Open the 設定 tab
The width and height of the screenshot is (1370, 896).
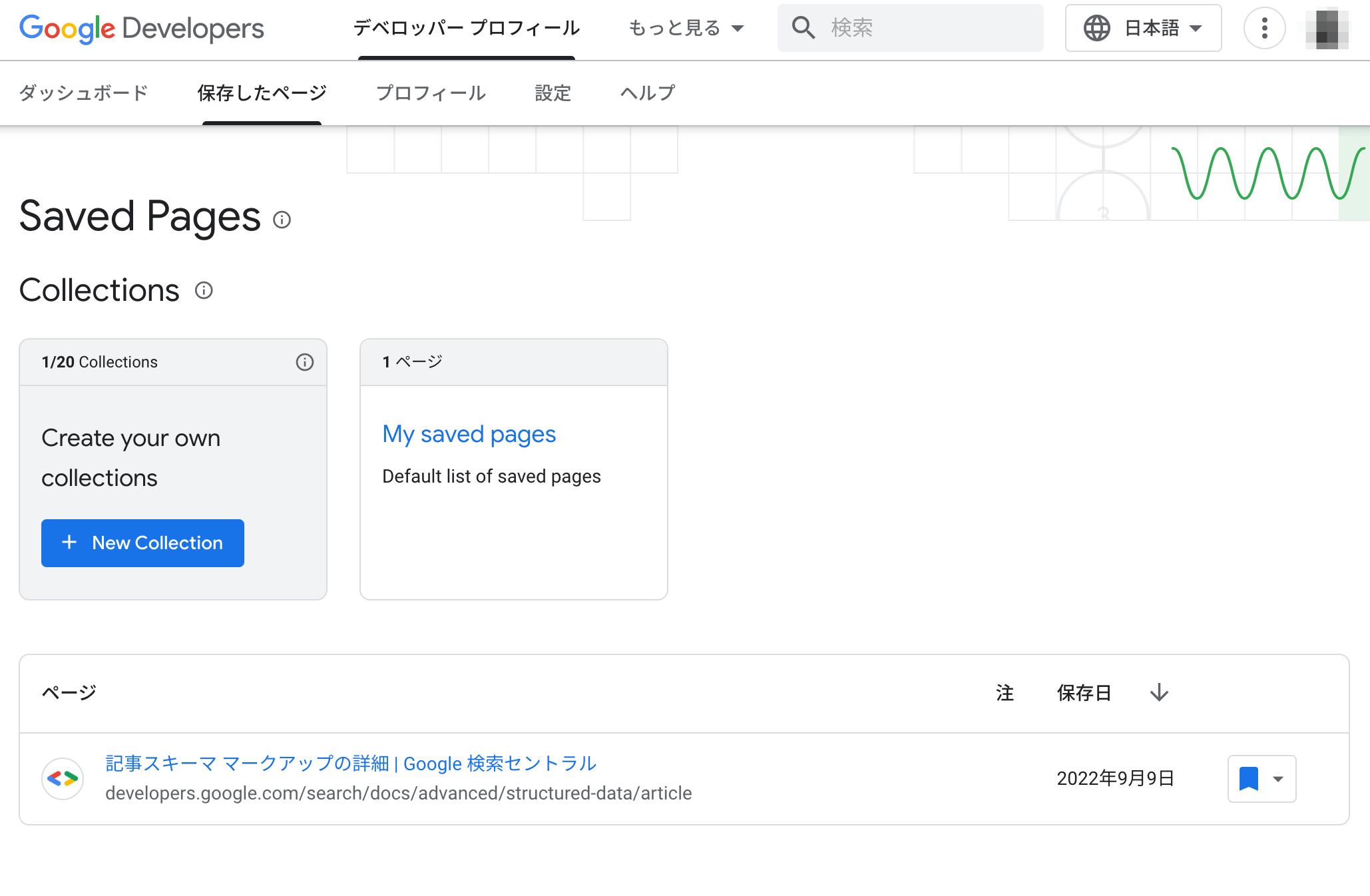tap(553, 93)
